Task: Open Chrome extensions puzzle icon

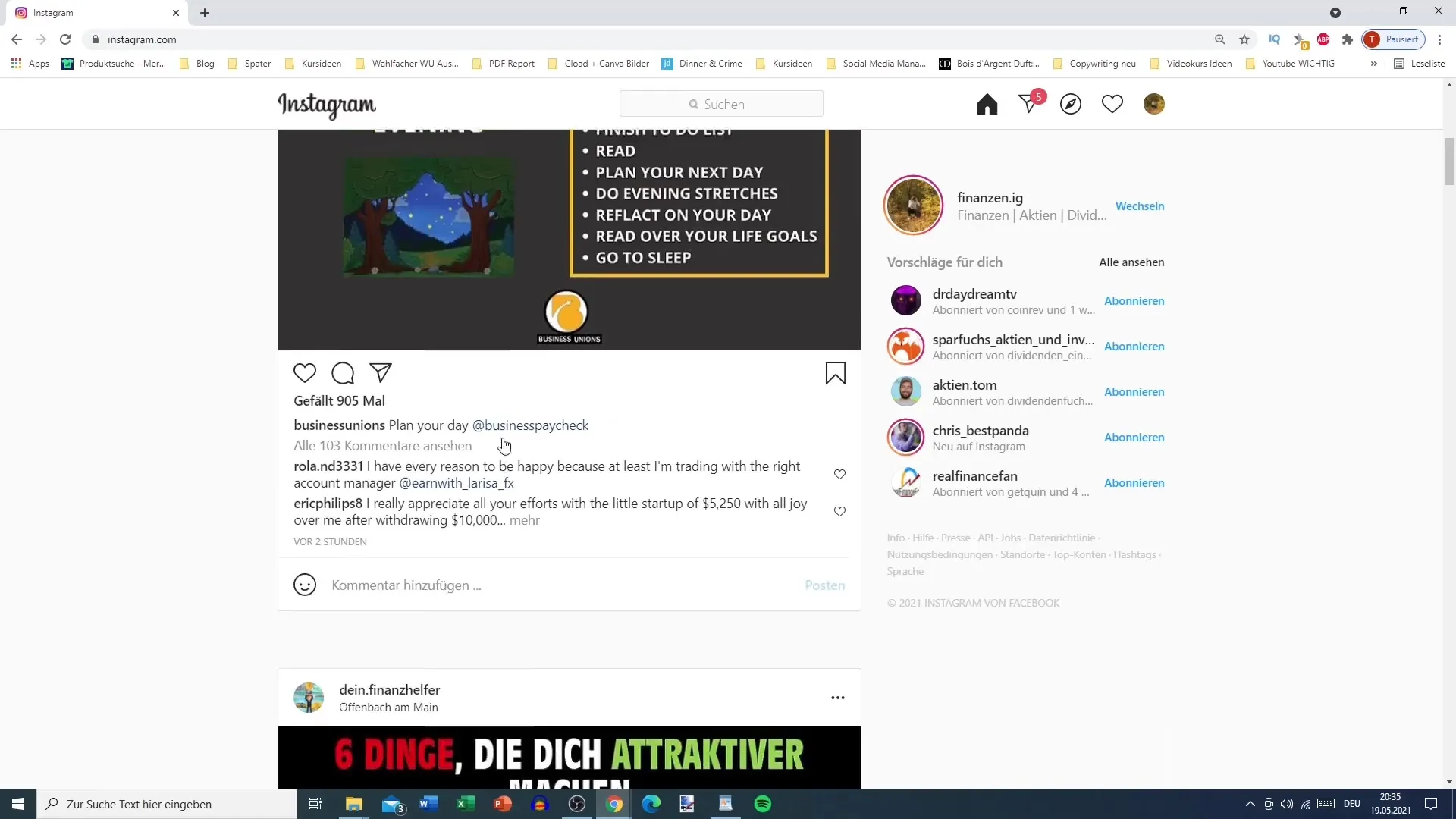Action: (1348, 39)
